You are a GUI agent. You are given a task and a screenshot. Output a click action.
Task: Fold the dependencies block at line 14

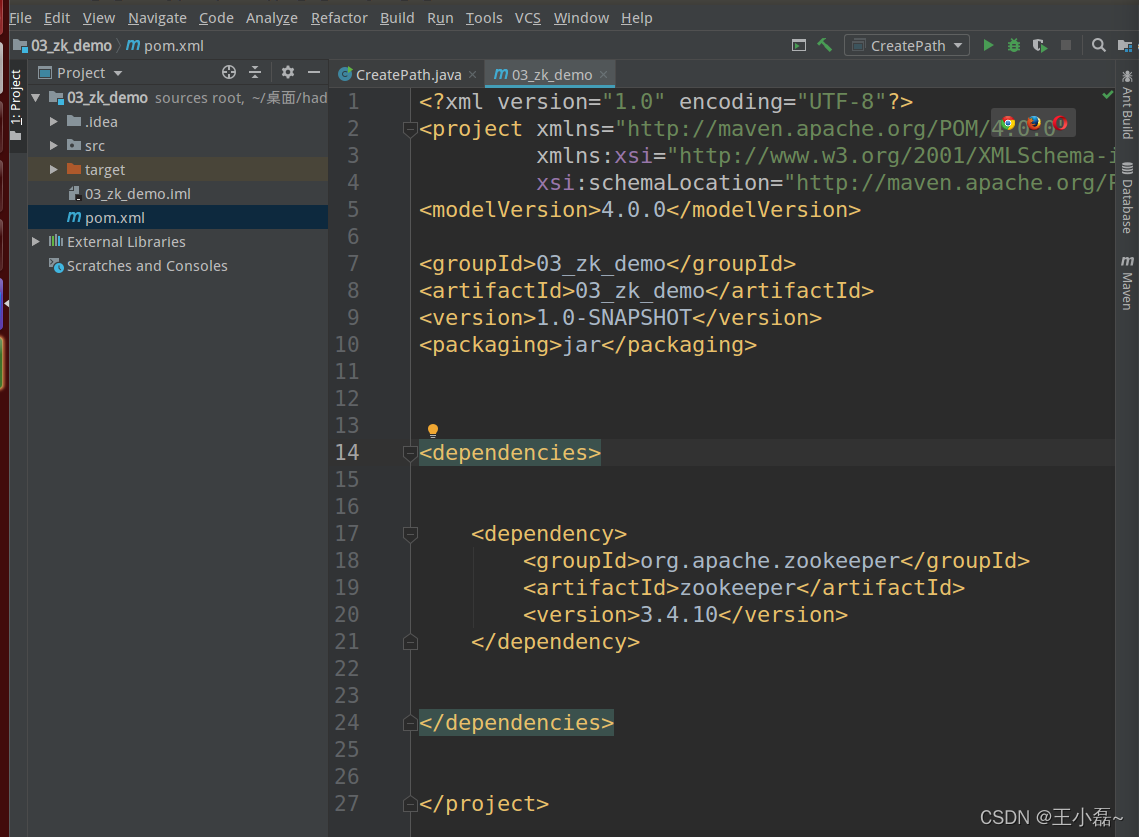pos(410,453)
